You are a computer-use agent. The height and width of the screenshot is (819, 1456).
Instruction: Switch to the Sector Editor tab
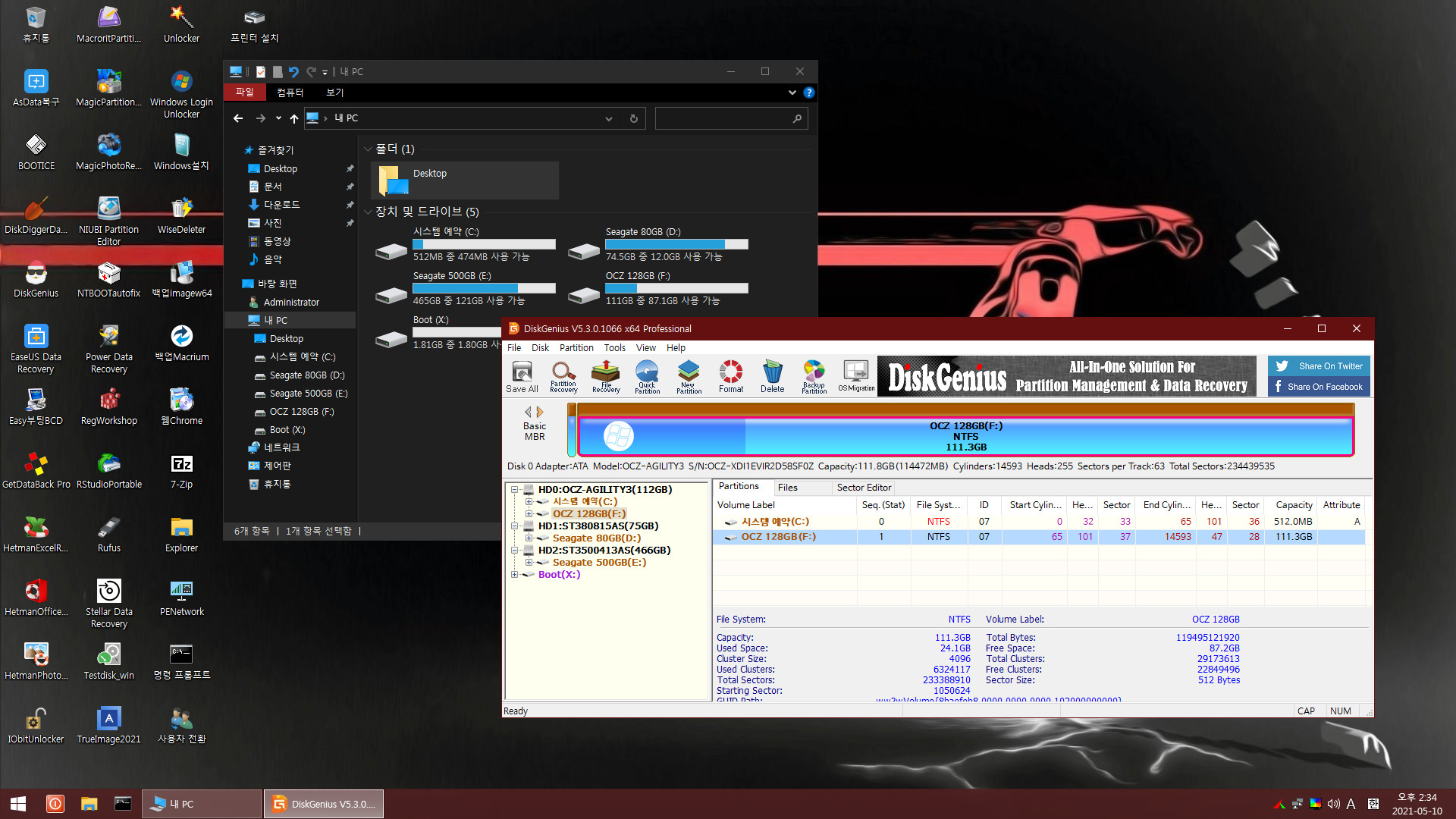coord(864,488)
